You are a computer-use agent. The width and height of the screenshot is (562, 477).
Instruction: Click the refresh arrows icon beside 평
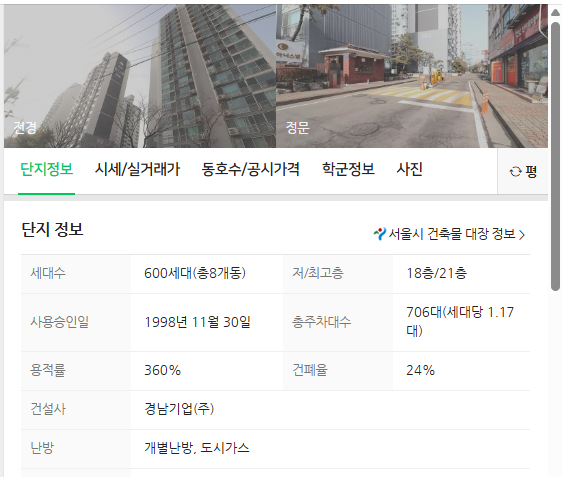pyautogui.click(x=515, y=172)
